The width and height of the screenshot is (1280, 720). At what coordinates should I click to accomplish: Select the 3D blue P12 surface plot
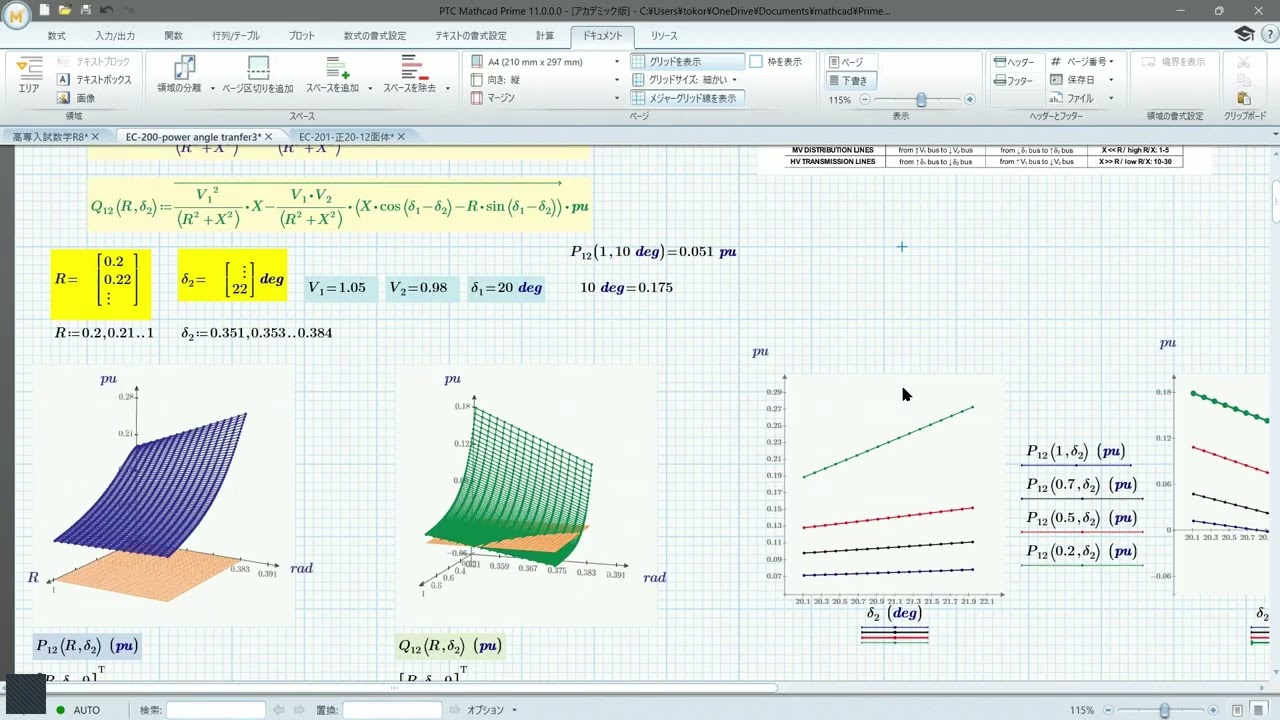tap(164, 497)
